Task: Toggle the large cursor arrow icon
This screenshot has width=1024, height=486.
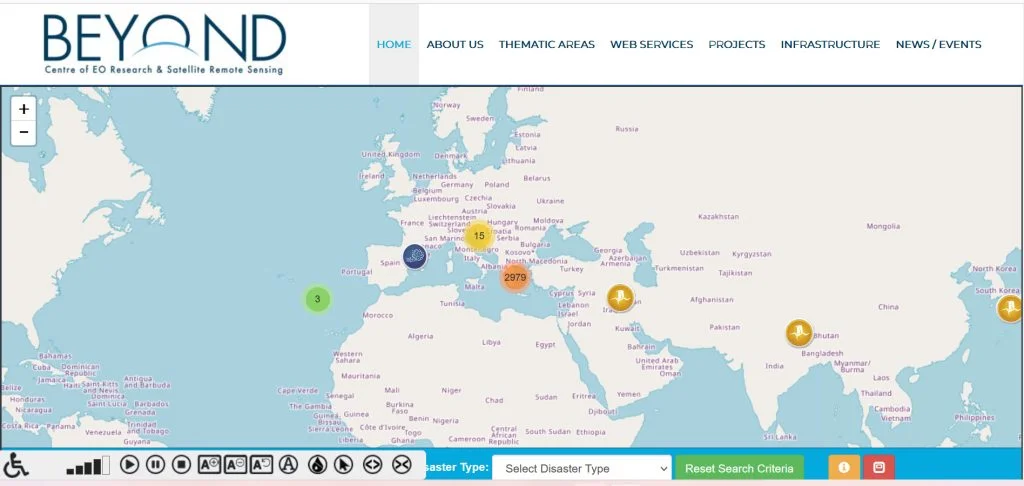Action: 344,464
